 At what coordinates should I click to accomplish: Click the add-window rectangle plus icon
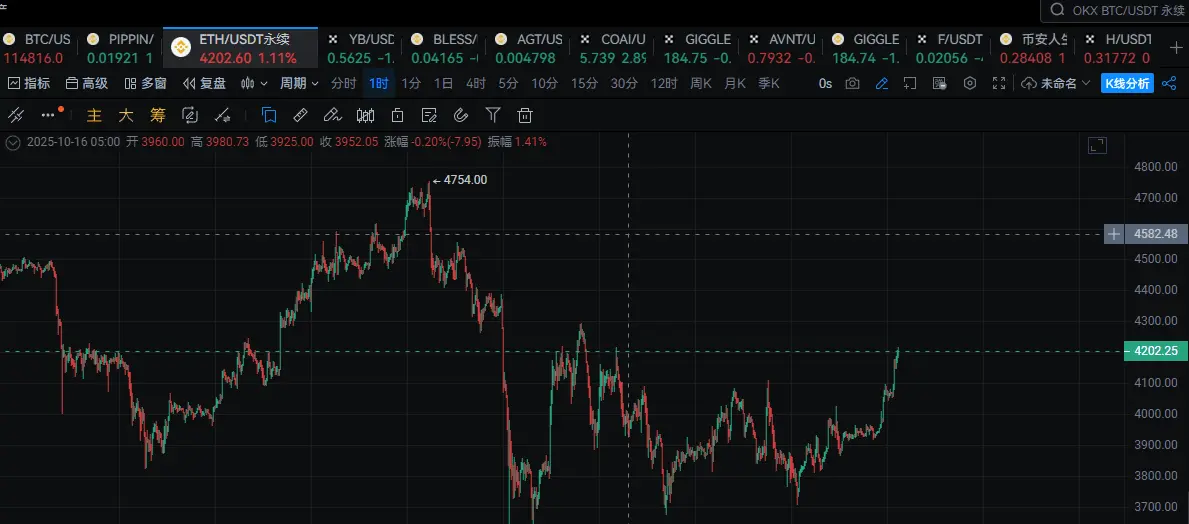910,83
